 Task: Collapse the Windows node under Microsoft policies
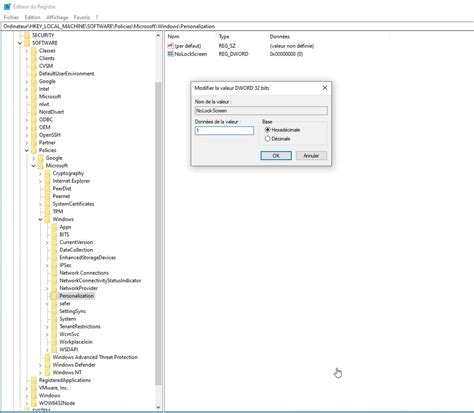point(40,219)
